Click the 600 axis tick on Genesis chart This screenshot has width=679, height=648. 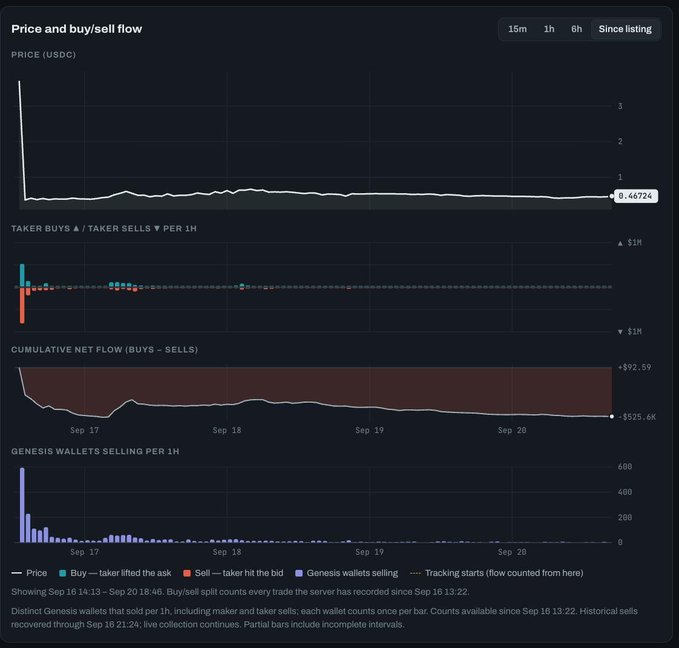[625, 467]
